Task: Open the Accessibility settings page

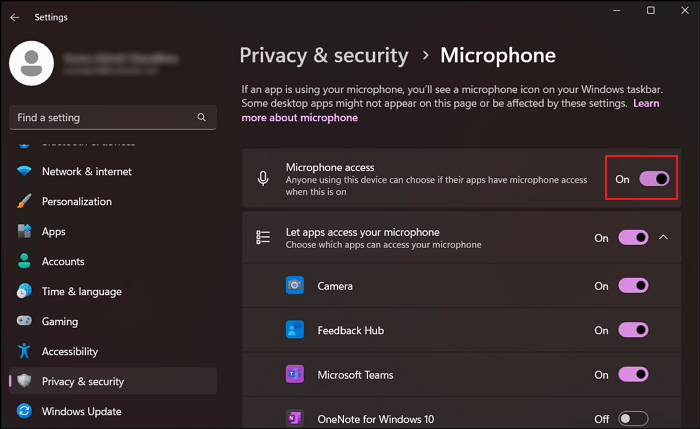Action: coord(69,351)
